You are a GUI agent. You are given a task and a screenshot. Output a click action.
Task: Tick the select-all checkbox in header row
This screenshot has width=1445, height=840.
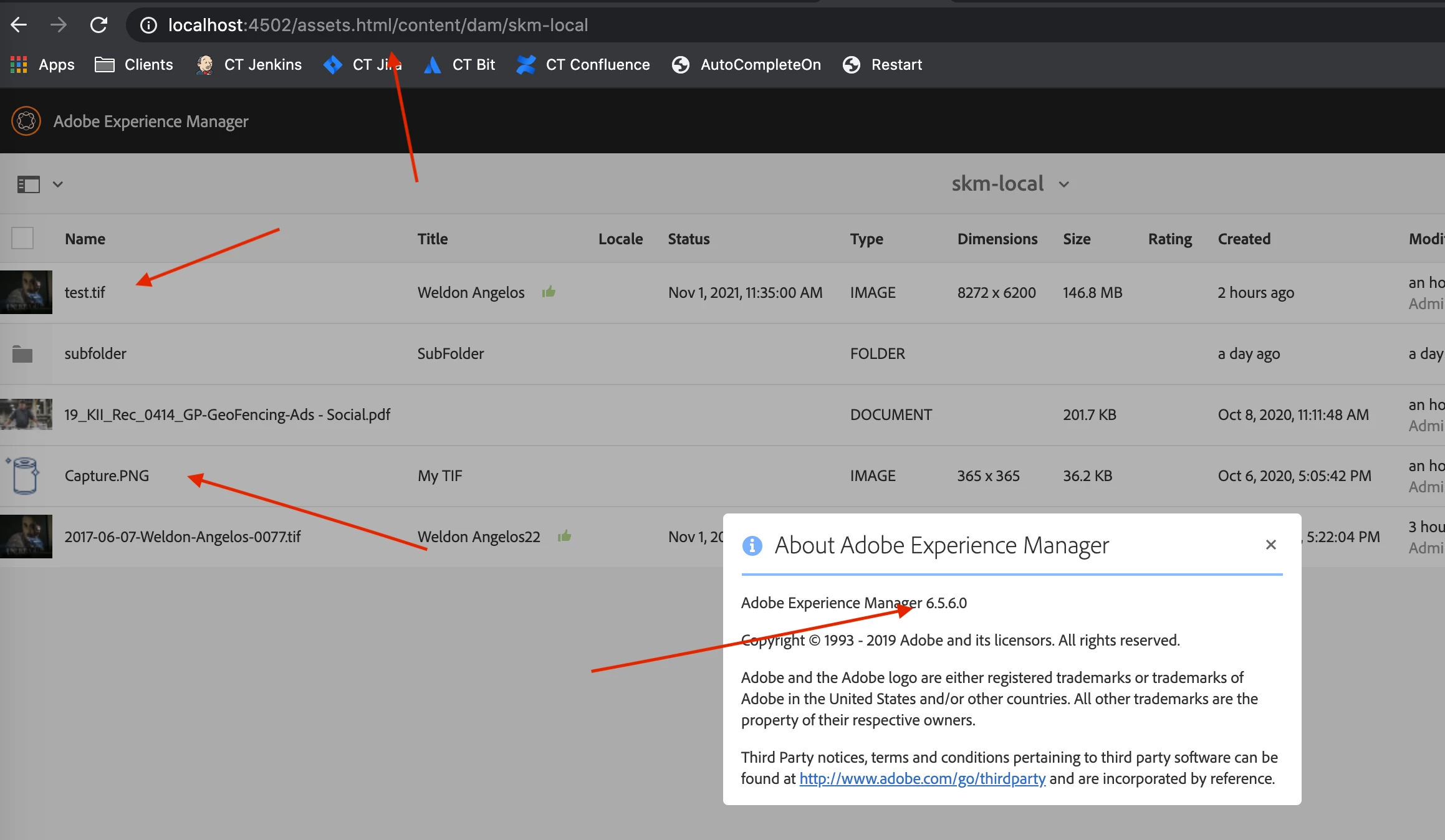pyautogui.click(x=22, y=238)
